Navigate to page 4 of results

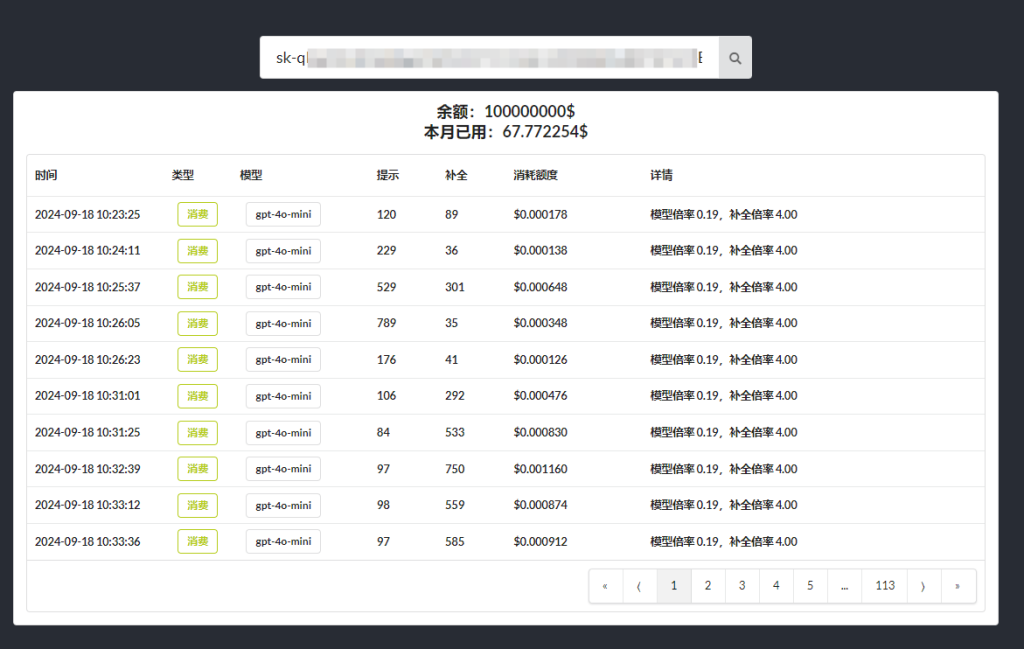pos(776,586)
